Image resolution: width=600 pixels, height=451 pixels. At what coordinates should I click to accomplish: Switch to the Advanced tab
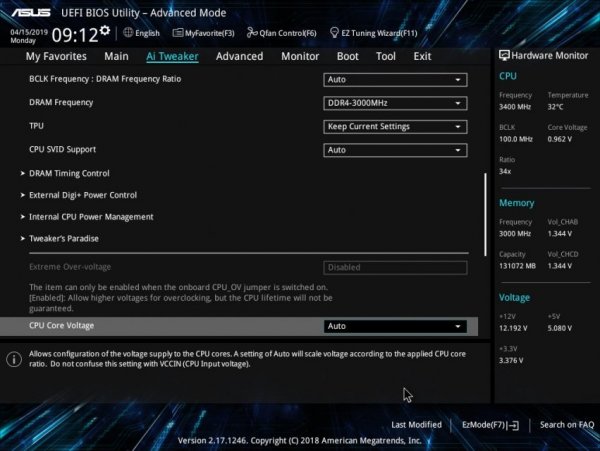click(240, 56)
